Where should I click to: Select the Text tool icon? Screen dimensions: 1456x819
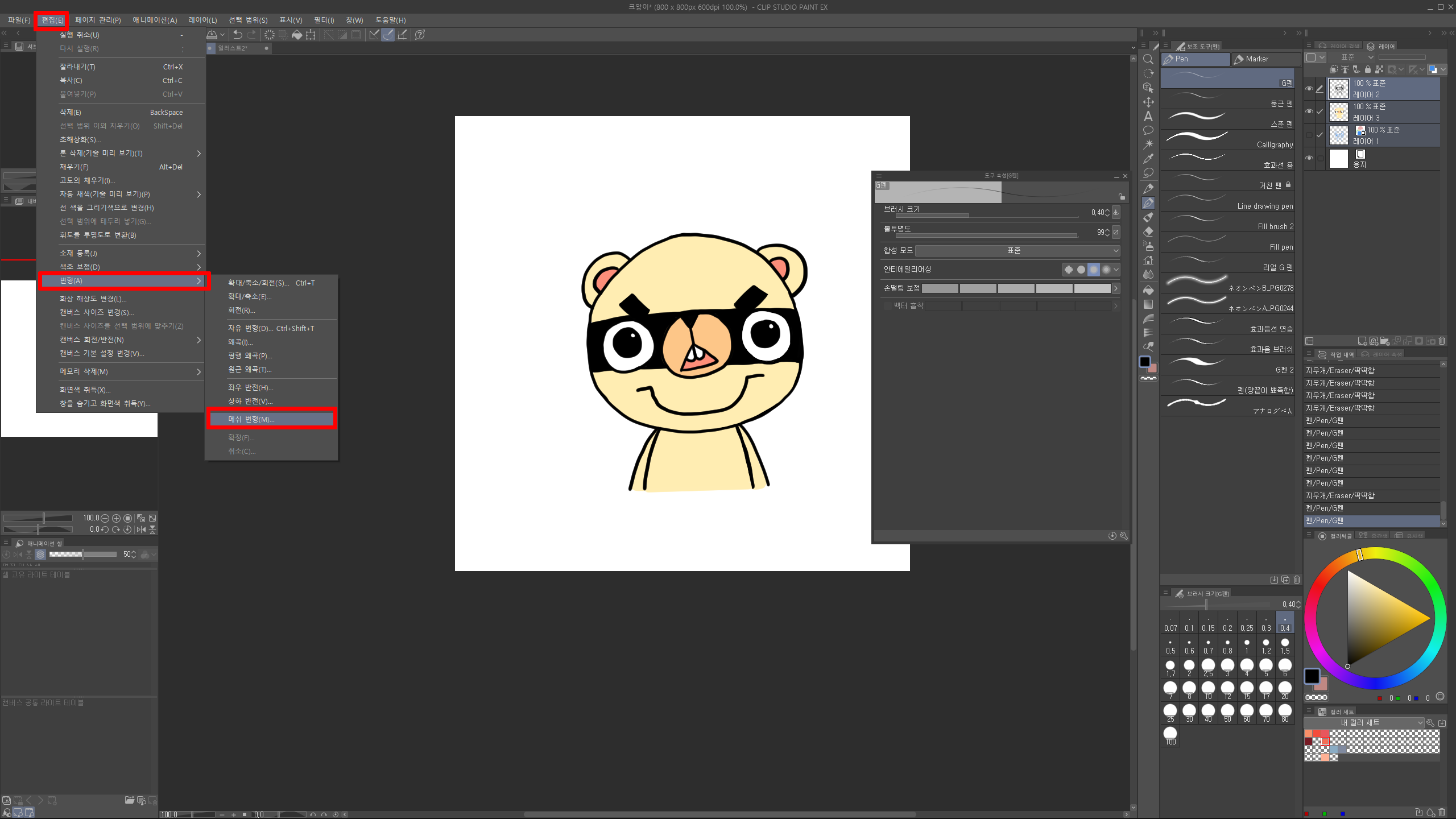coord(1148,117)
